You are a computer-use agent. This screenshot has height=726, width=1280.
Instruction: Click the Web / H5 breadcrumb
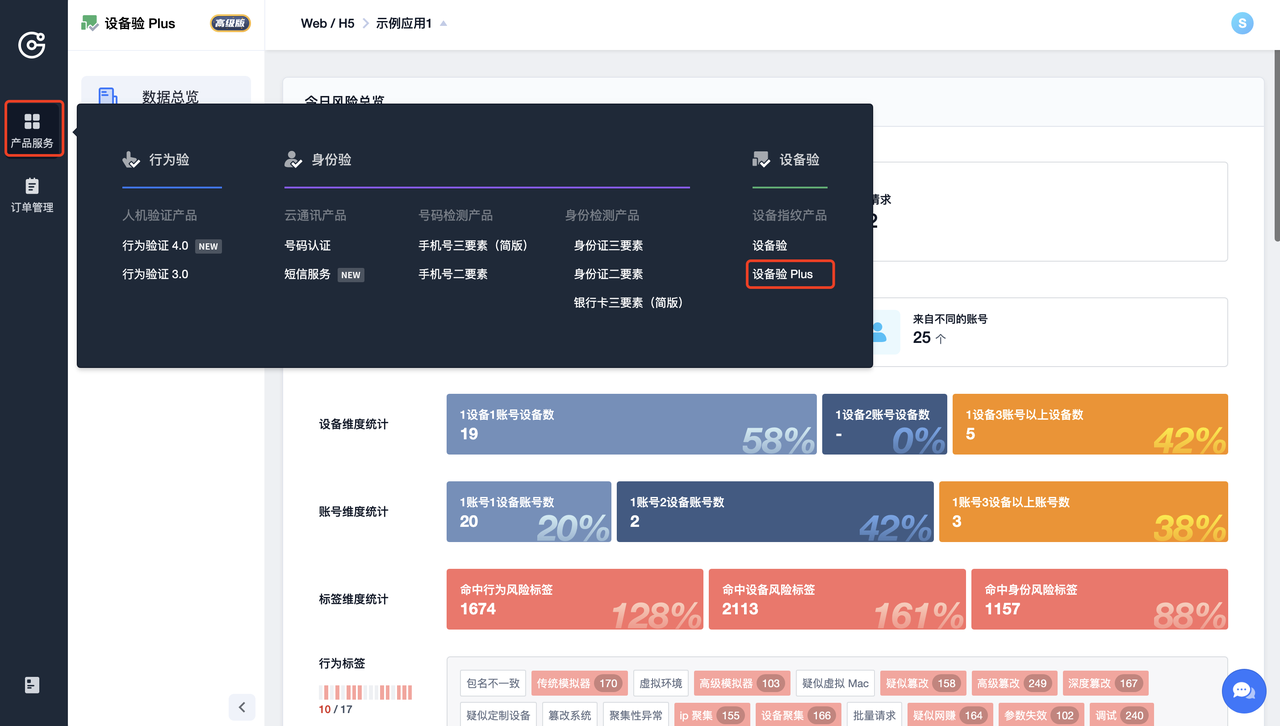327,23
